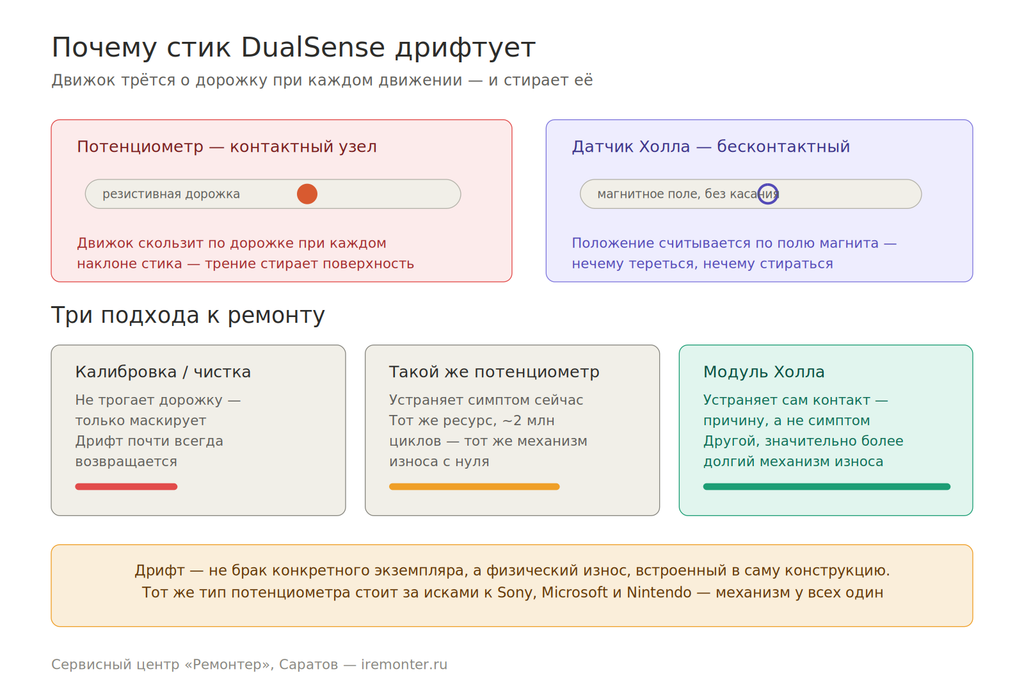
Task: Click text 'нечему тереться, нечему стираться'
Action: click(702, 264)
